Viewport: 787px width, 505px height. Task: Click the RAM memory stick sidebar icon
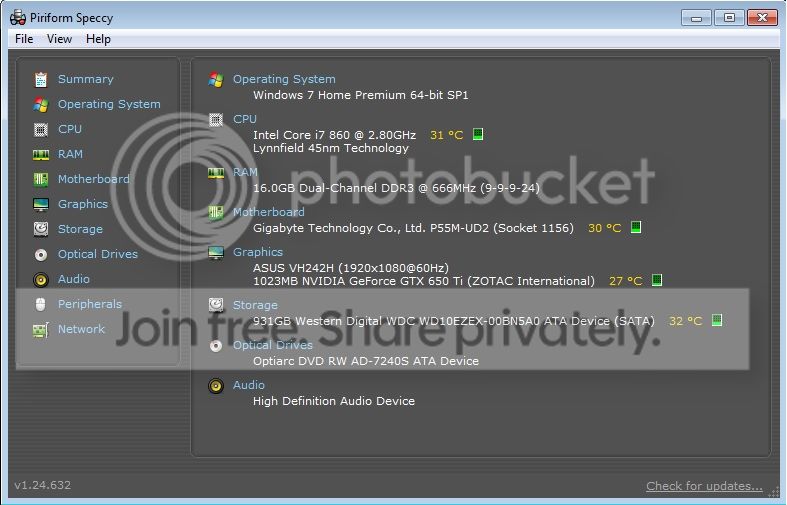click(x=41, y=155)
